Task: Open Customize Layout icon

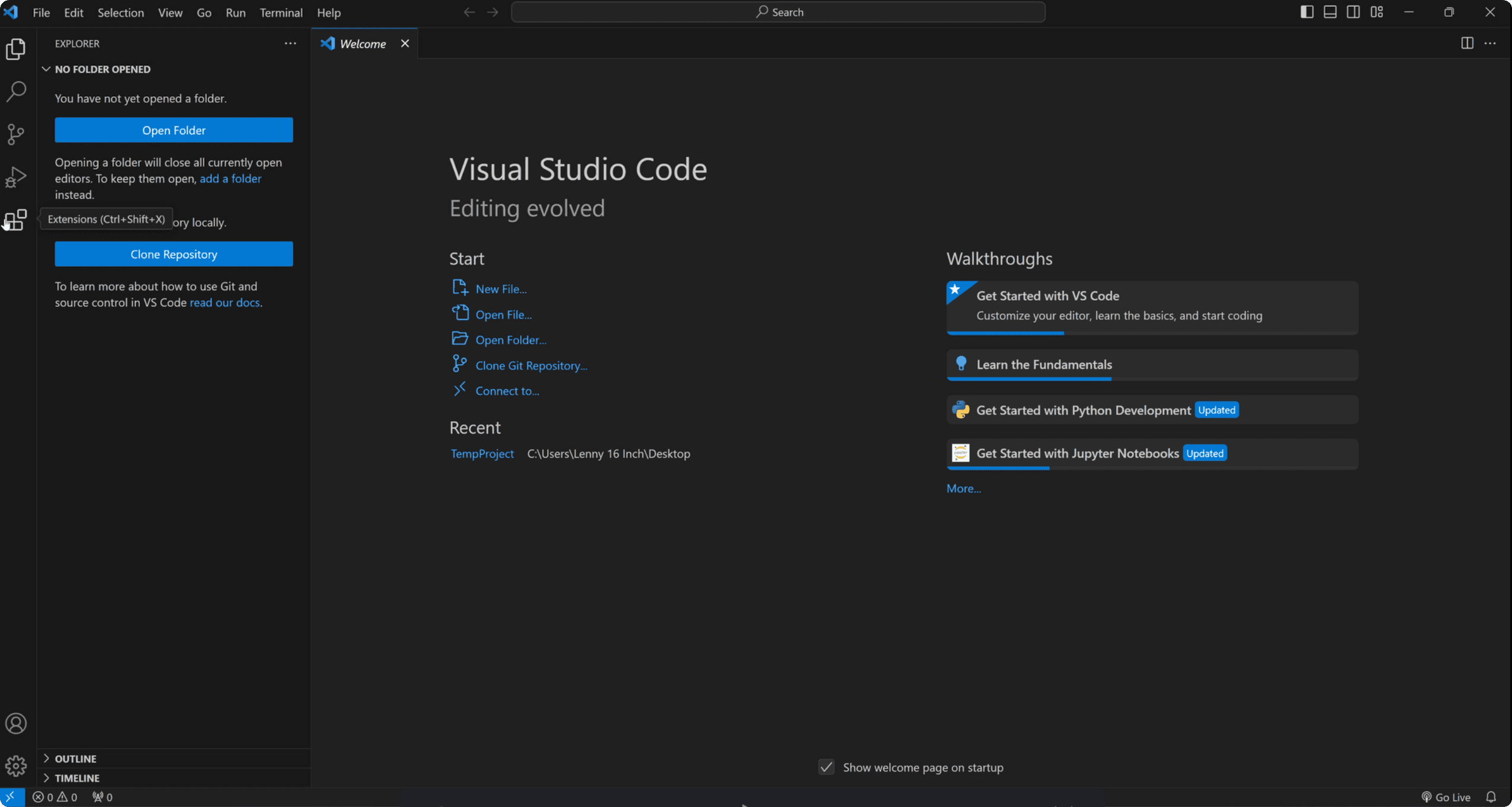Action: [1377, 12]
